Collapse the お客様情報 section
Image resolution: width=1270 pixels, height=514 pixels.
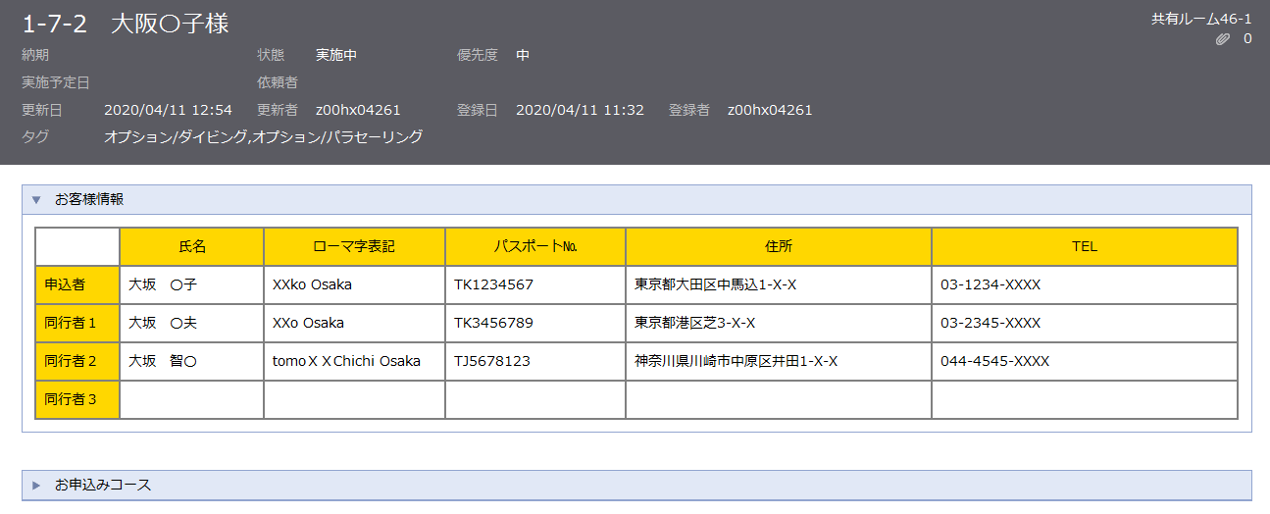point(36,199)
